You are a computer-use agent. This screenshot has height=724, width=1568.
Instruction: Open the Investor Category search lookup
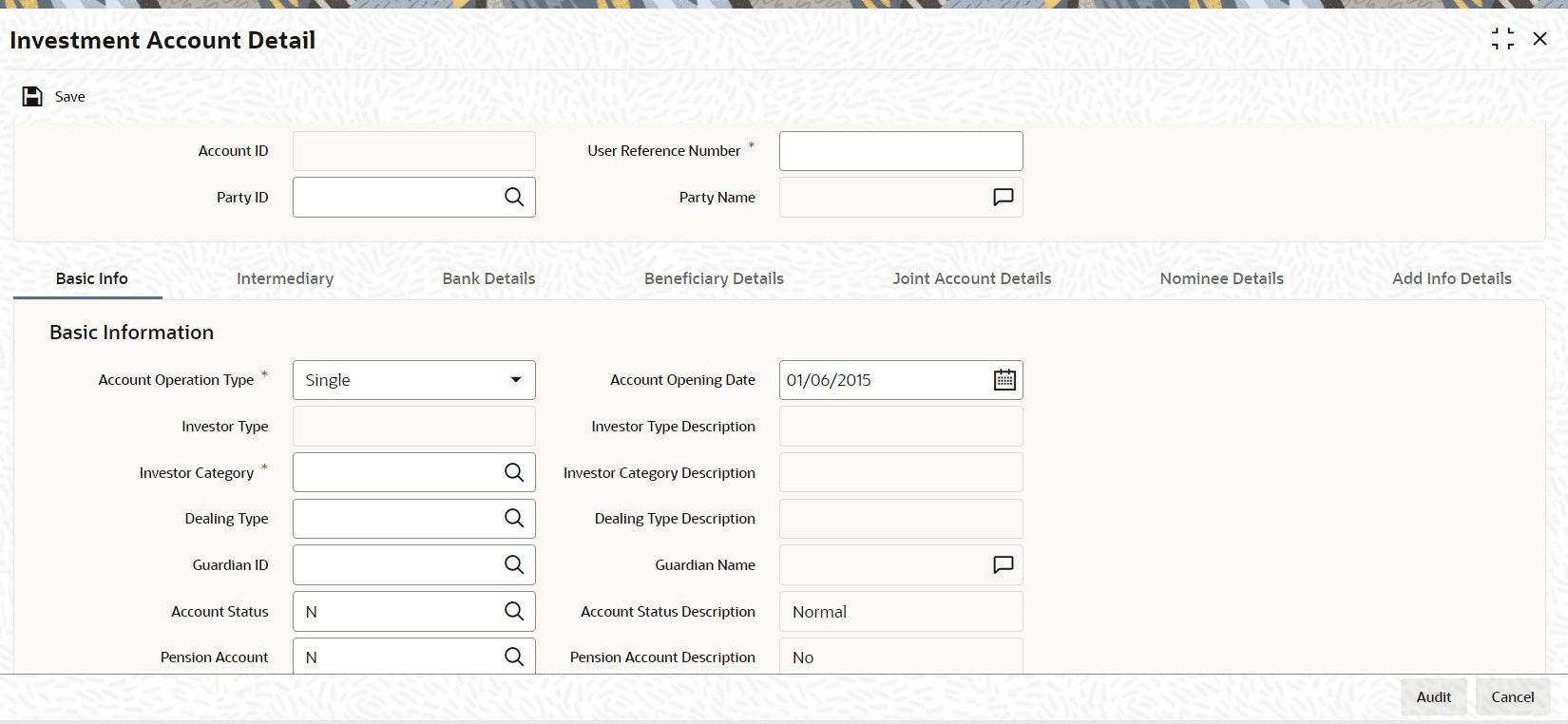click(514, 472)
